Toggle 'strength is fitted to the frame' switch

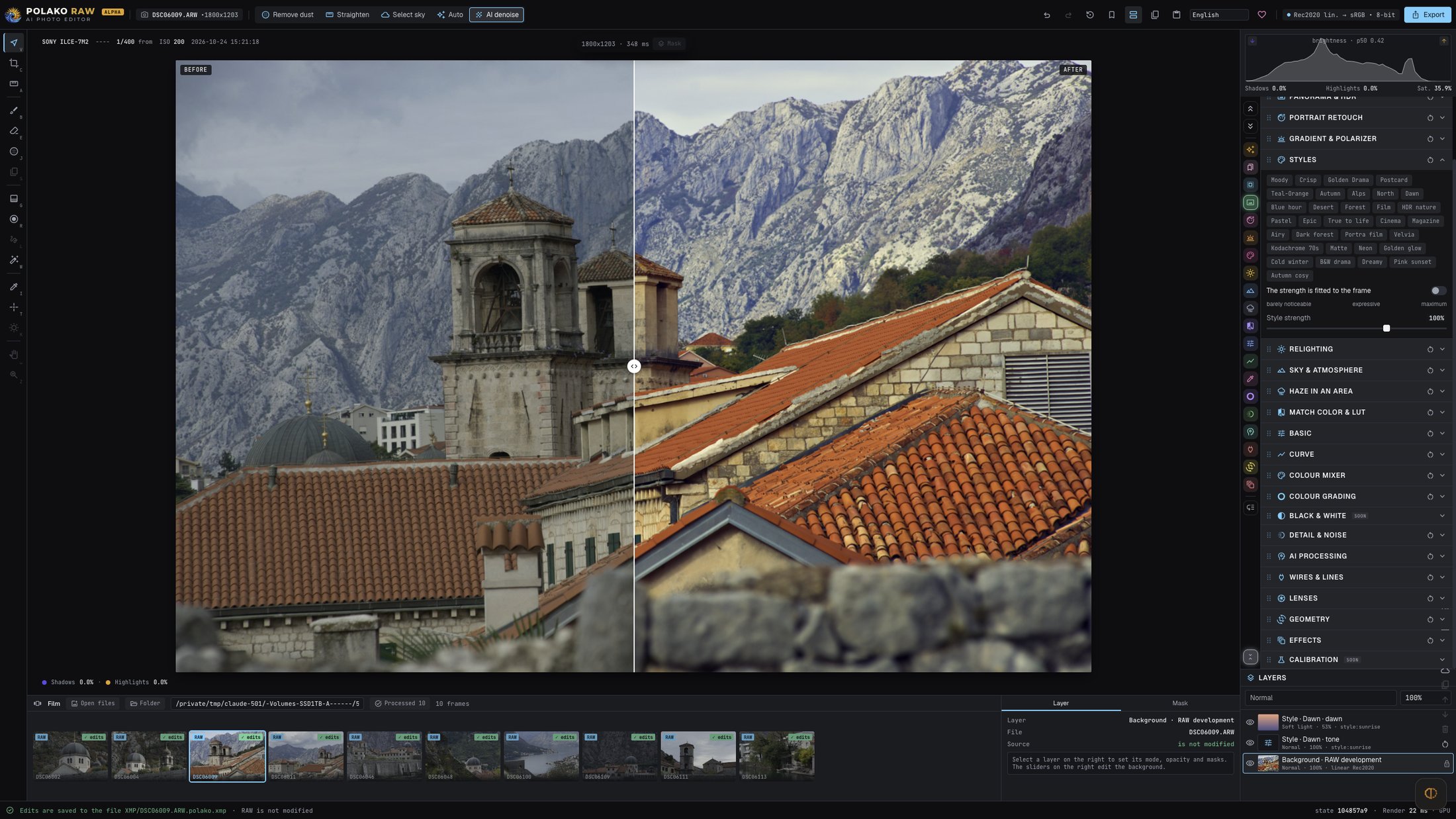pyautogui.click(x=1437, y=291)
